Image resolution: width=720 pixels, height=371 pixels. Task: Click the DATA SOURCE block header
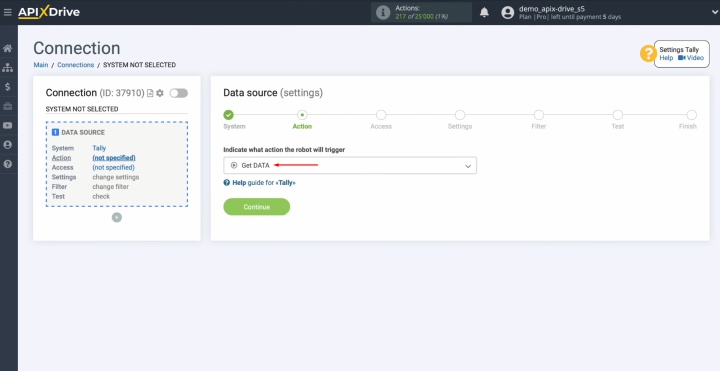79,132
